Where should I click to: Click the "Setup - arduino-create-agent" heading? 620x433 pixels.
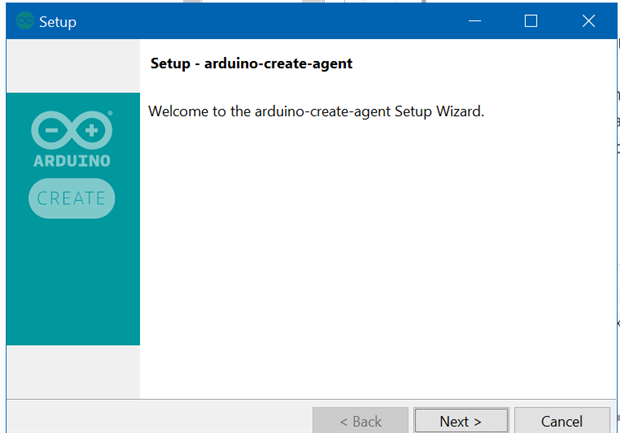point(251,64)
